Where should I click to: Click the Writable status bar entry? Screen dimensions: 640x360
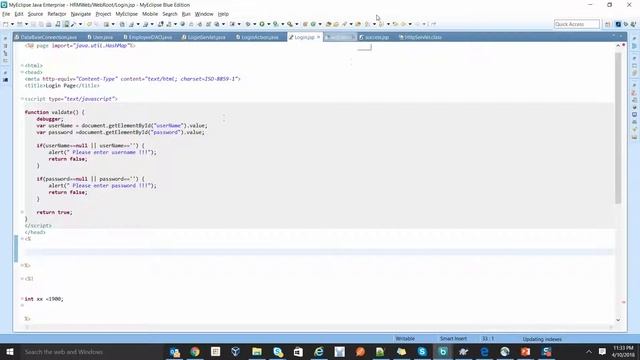405,339
